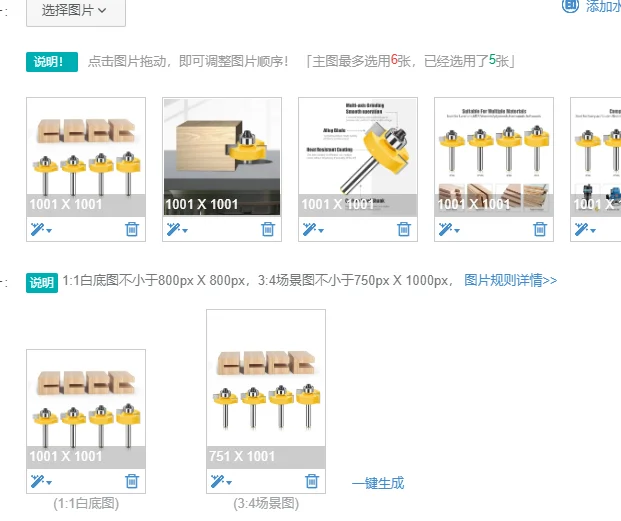Delete the first main image with wood blocks
The height and width of the screenshot is (521, 621).
pos(132,229)
